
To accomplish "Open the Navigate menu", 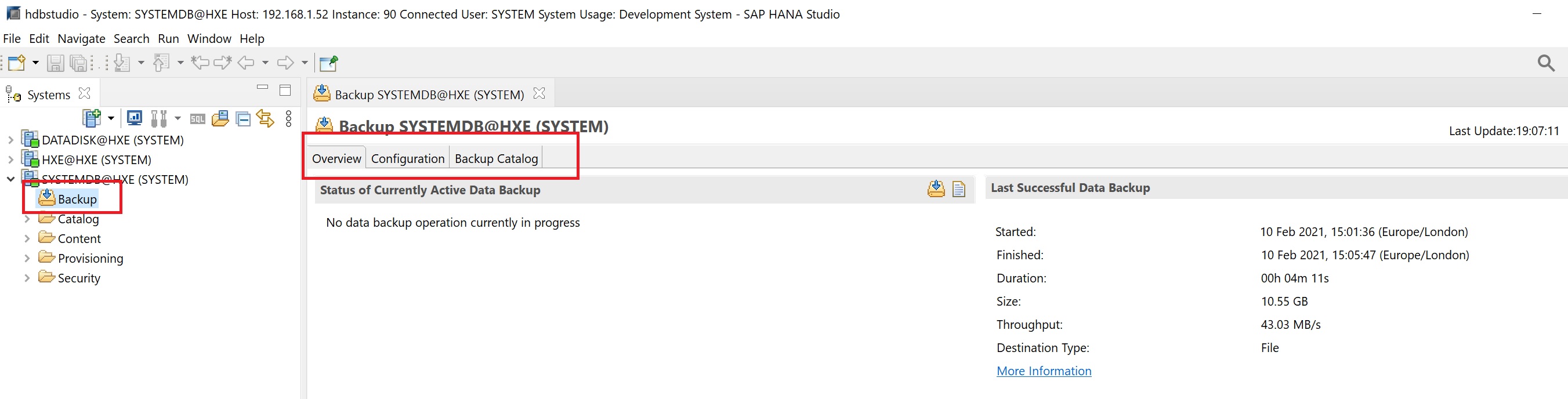I will click(x=81, y=38).
